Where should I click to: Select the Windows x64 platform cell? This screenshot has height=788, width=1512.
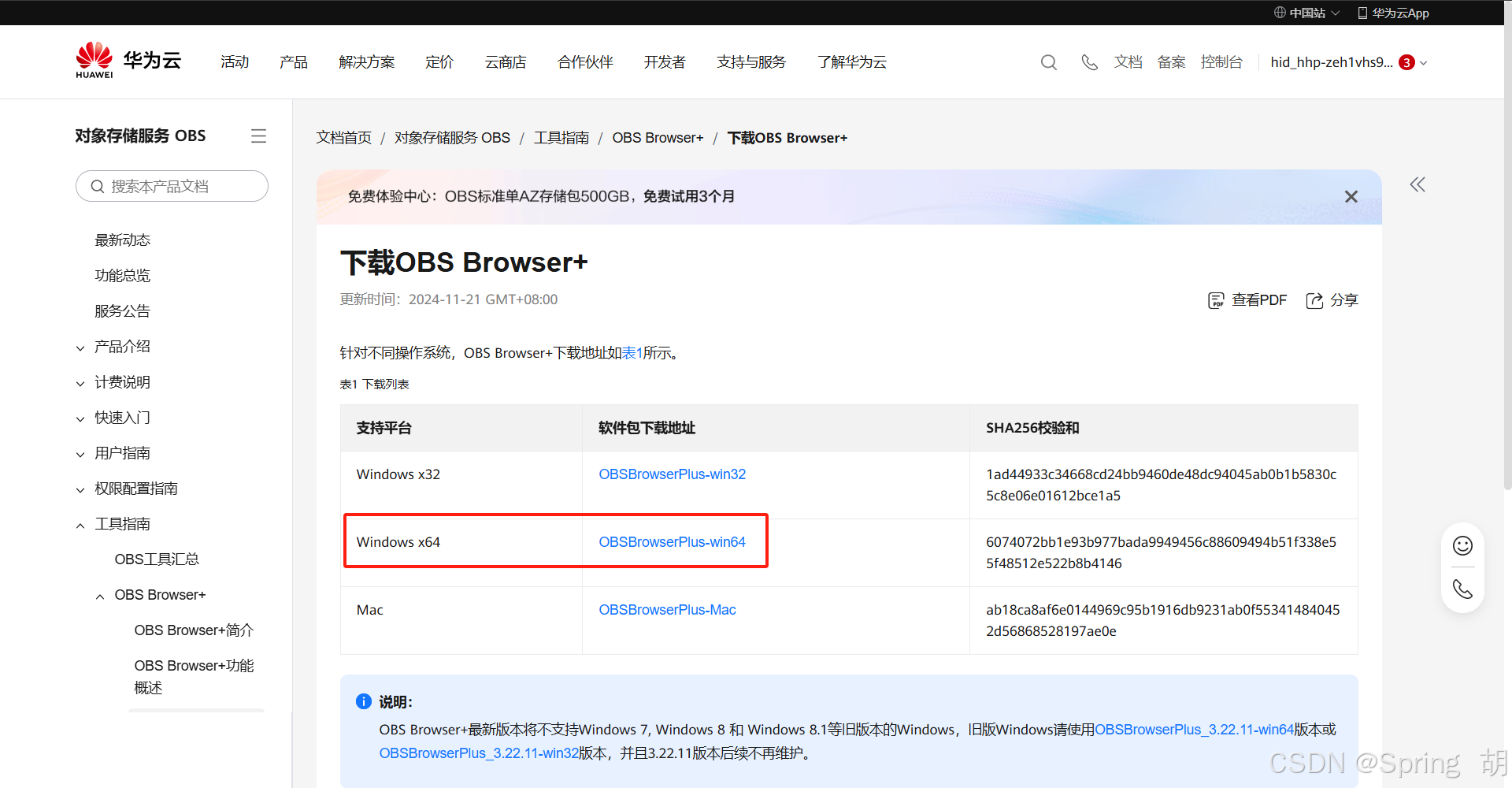461,553
